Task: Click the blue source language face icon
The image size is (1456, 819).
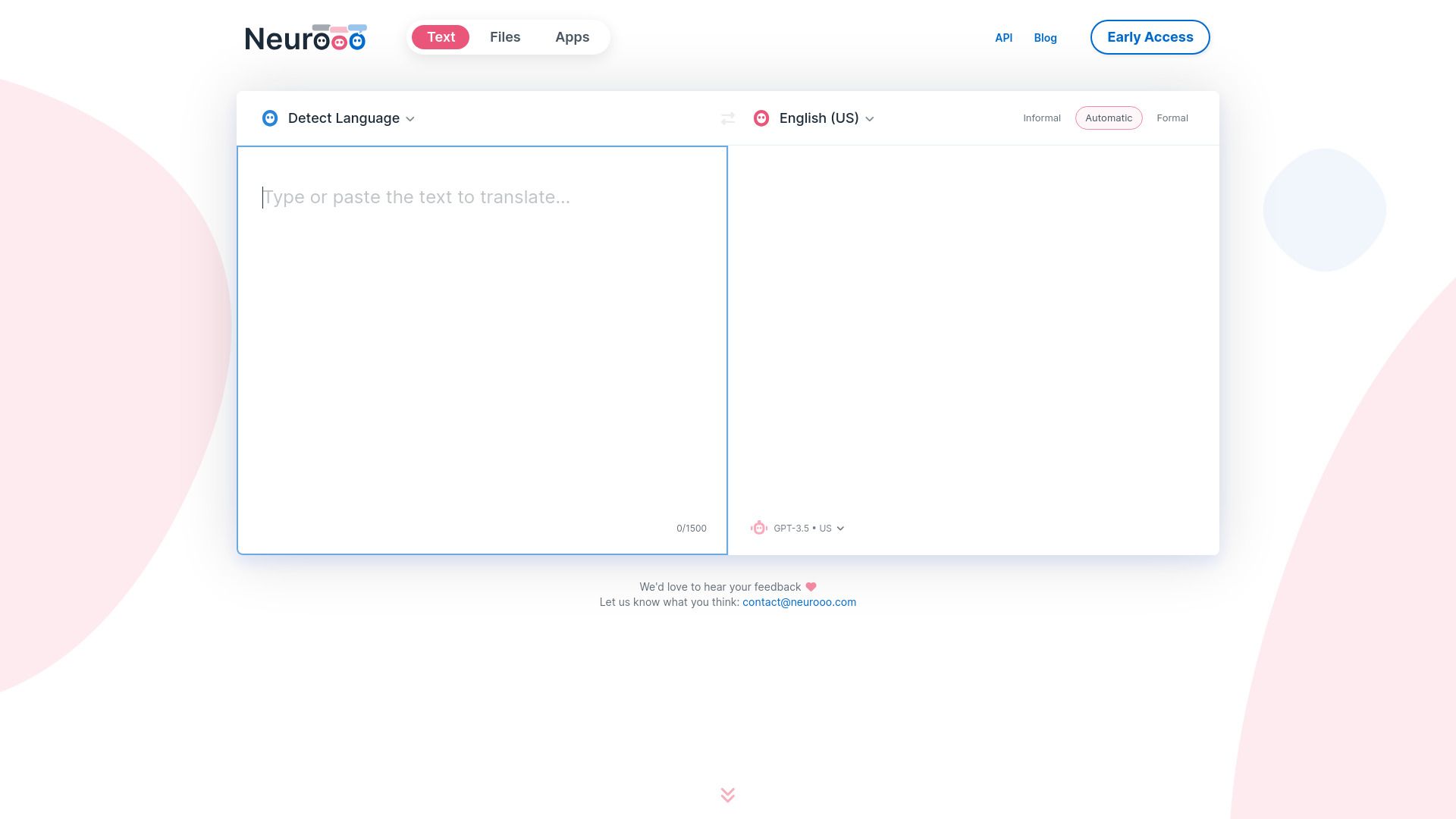Action: click(x=270, y=118)
